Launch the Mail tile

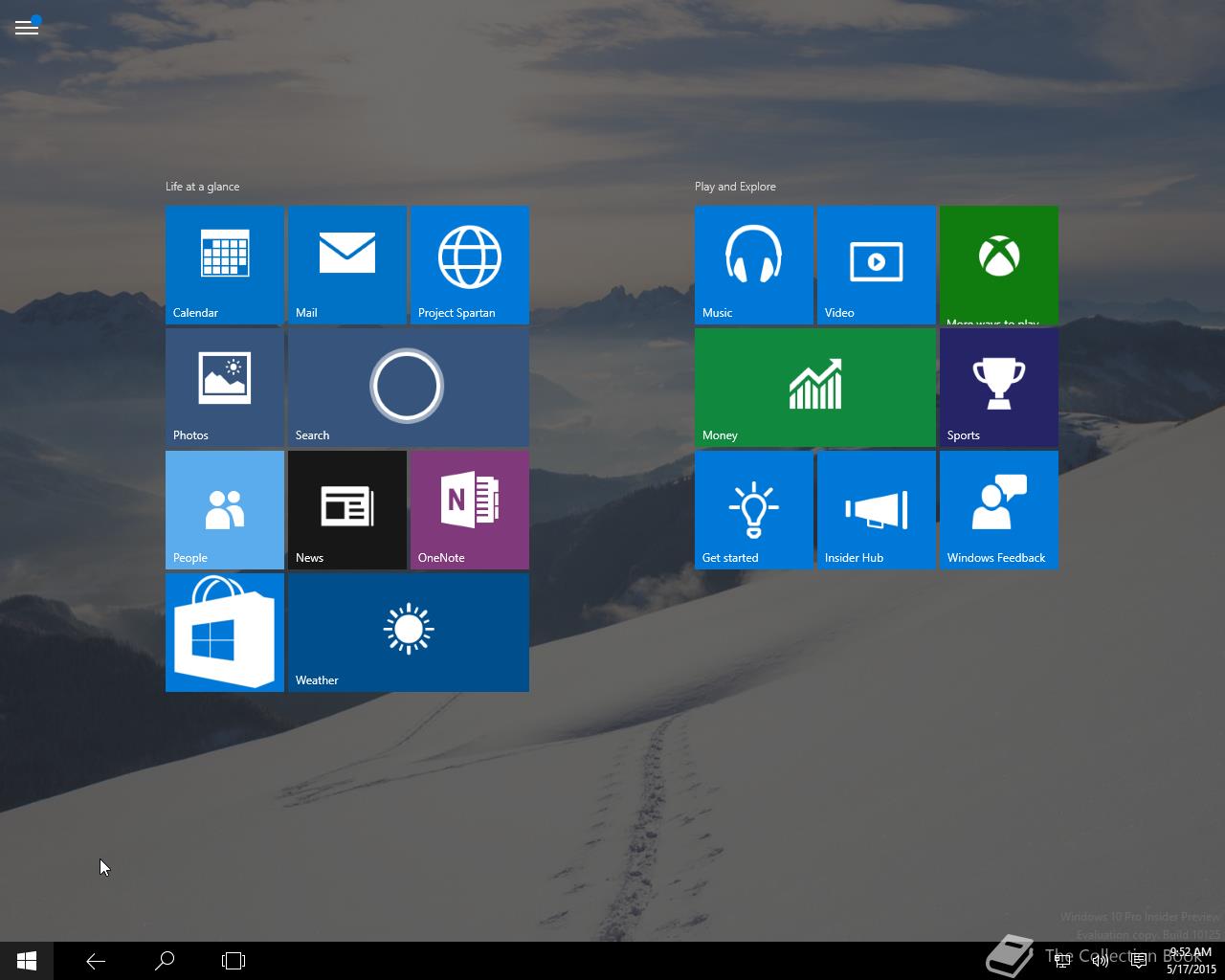click(347, 265)
